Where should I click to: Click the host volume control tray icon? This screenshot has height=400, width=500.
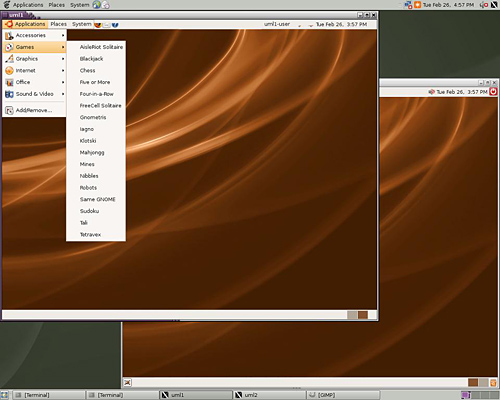point(484,5)
